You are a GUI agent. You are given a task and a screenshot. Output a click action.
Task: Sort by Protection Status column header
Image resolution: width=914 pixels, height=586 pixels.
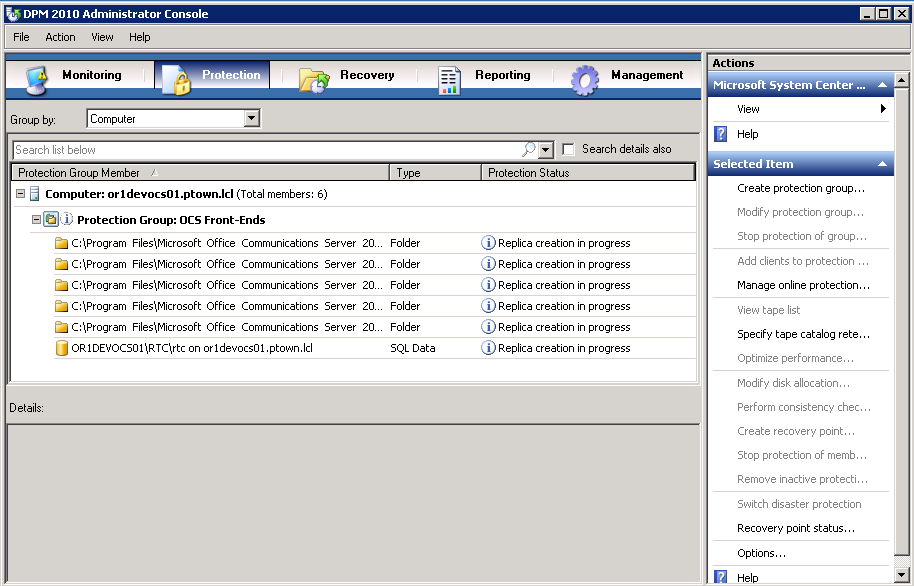[x=588, y=173]
